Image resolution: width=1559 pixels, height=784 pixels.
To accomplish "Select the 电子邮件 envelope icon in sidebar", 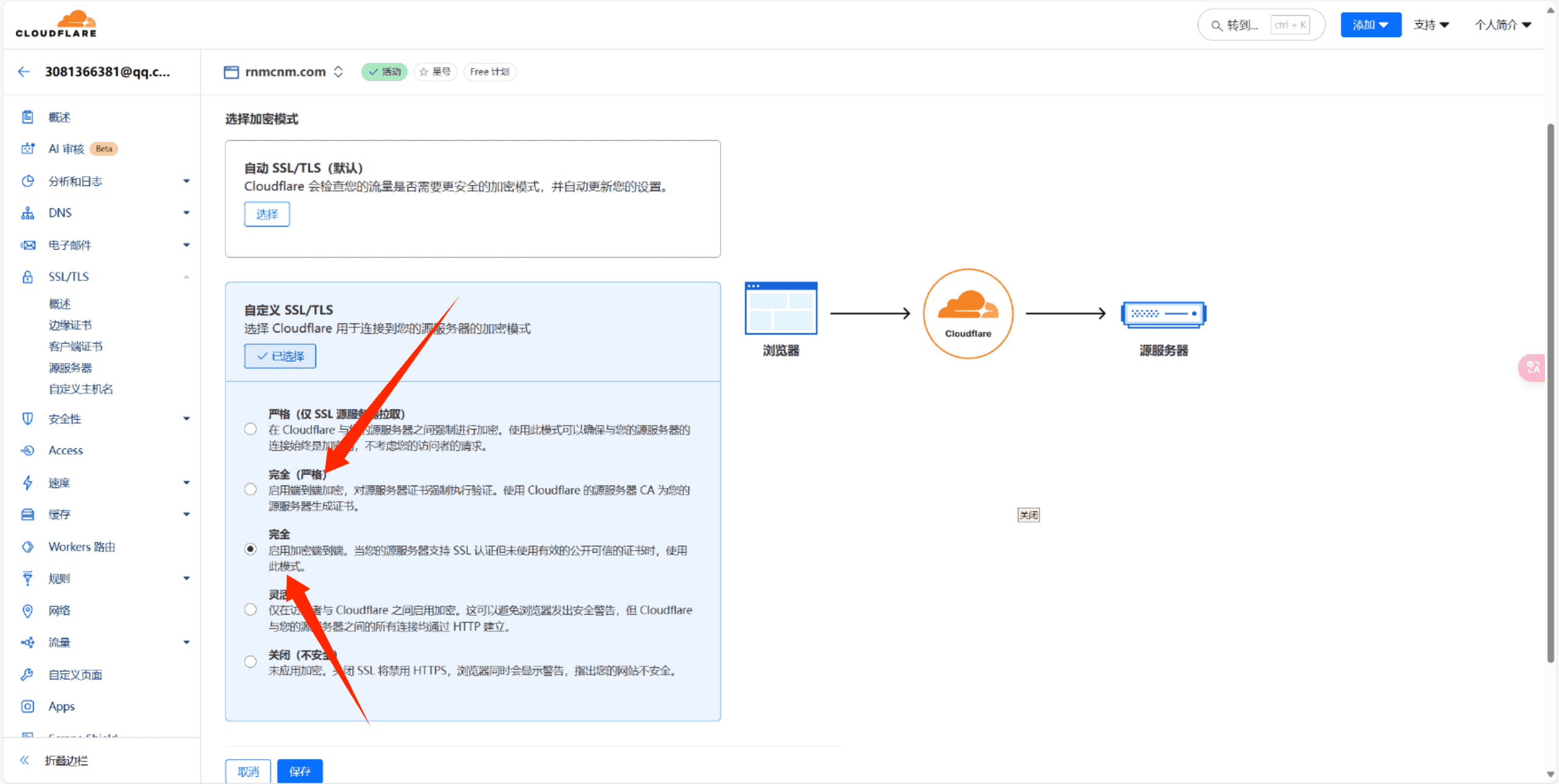I will point(27,244).
